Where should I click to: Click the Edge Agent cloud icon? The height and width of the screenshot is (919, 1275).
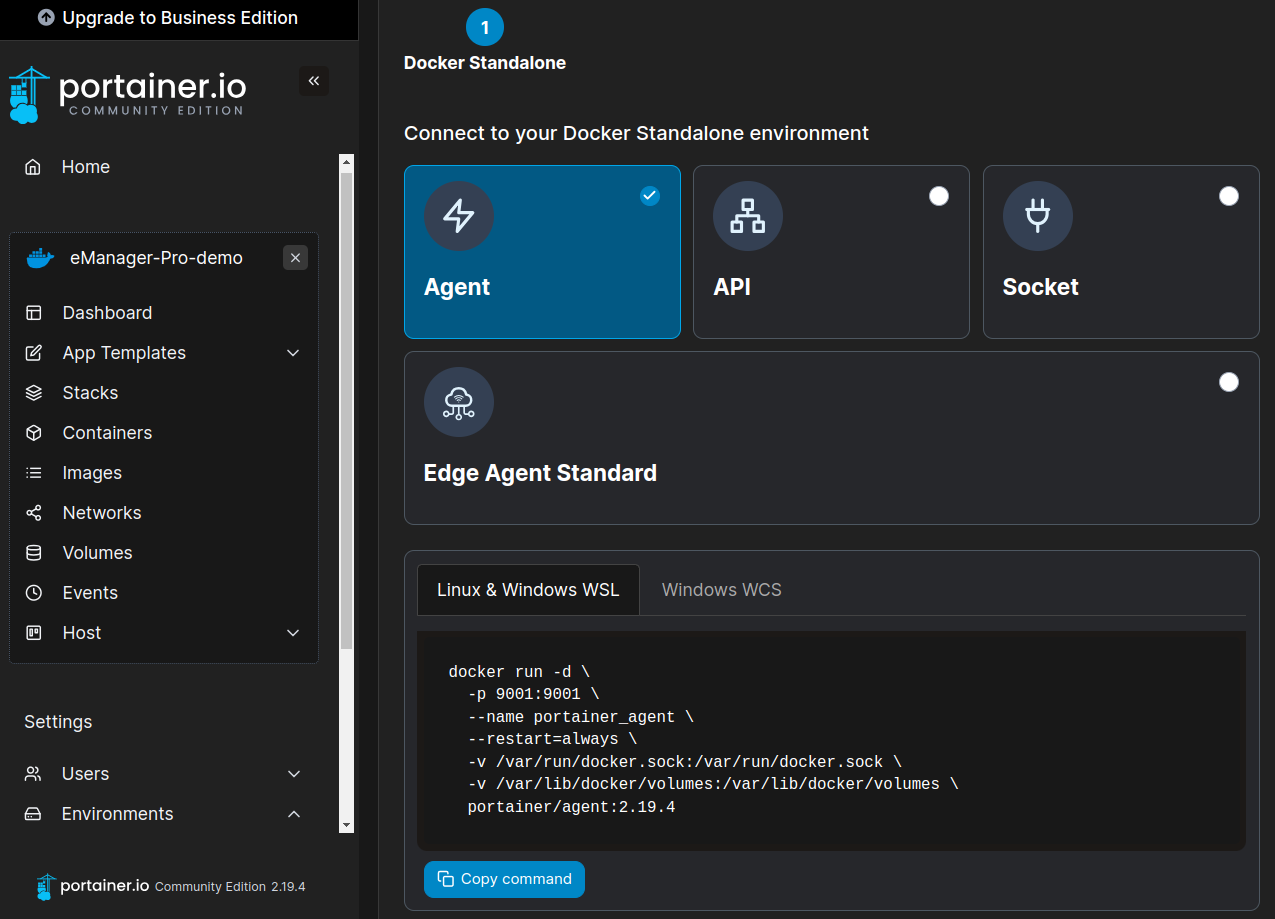(458, 402)
